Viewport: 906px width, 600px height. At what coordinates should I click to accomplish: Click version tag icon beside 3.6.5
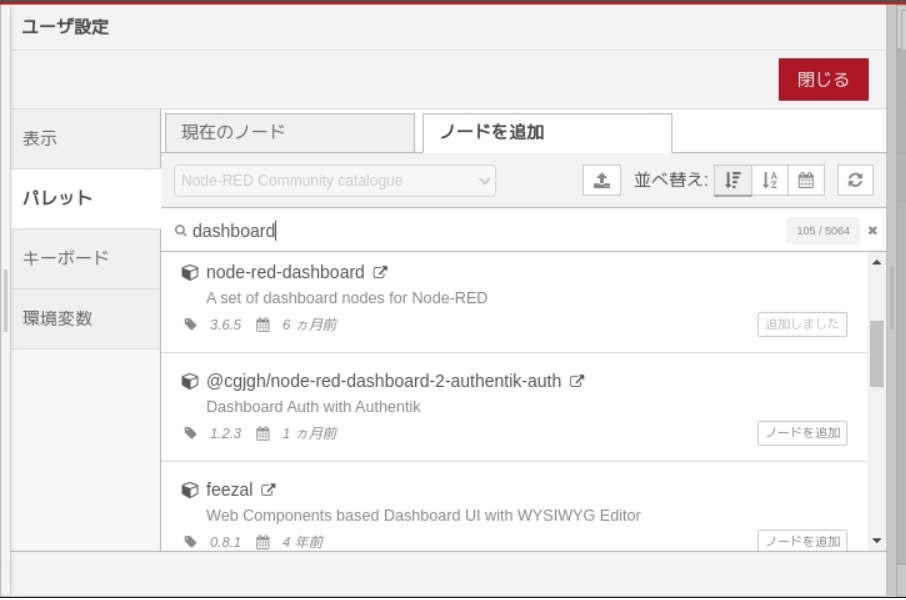point(191,324)
